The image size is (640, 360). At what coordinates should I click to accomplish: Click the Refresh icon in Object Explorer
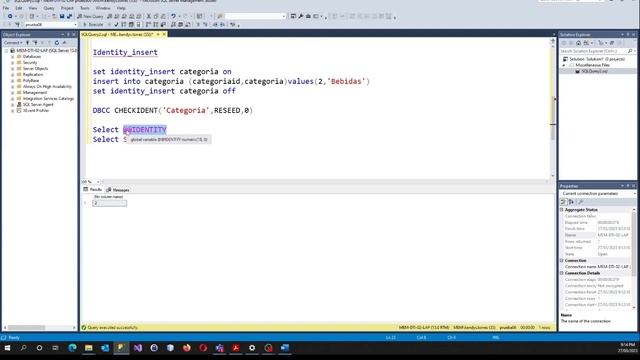pyautogui.click(x=57, y=42)
